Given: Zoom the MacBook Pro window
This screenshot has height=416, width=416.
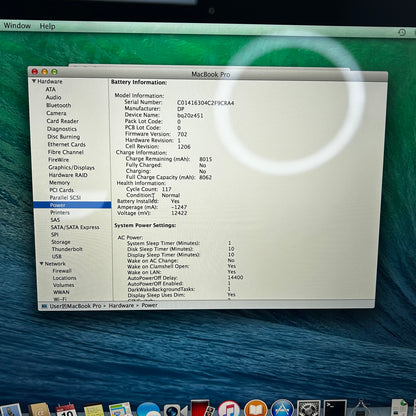Looking at the screenshot, I should [54, 72].
